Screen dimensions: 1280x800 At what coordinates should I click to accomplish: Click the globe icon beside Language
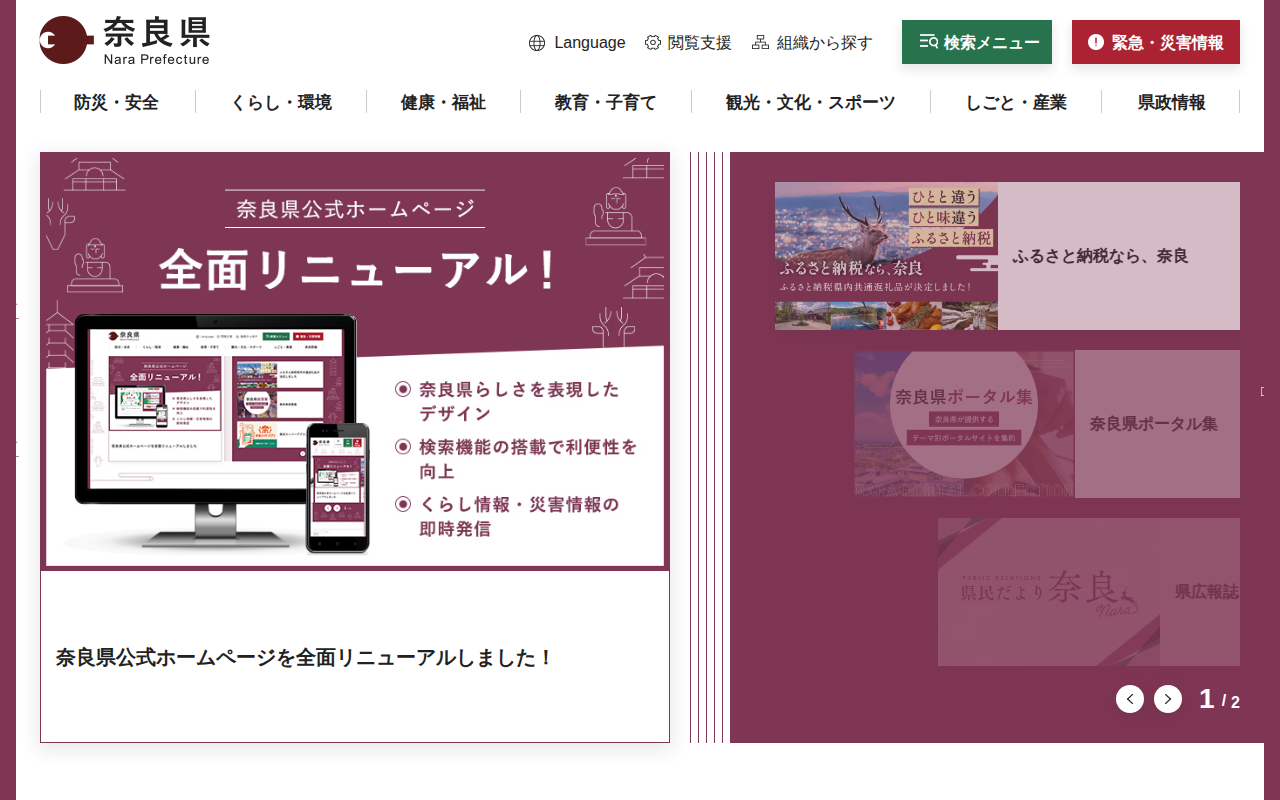(x=537, y=43)
